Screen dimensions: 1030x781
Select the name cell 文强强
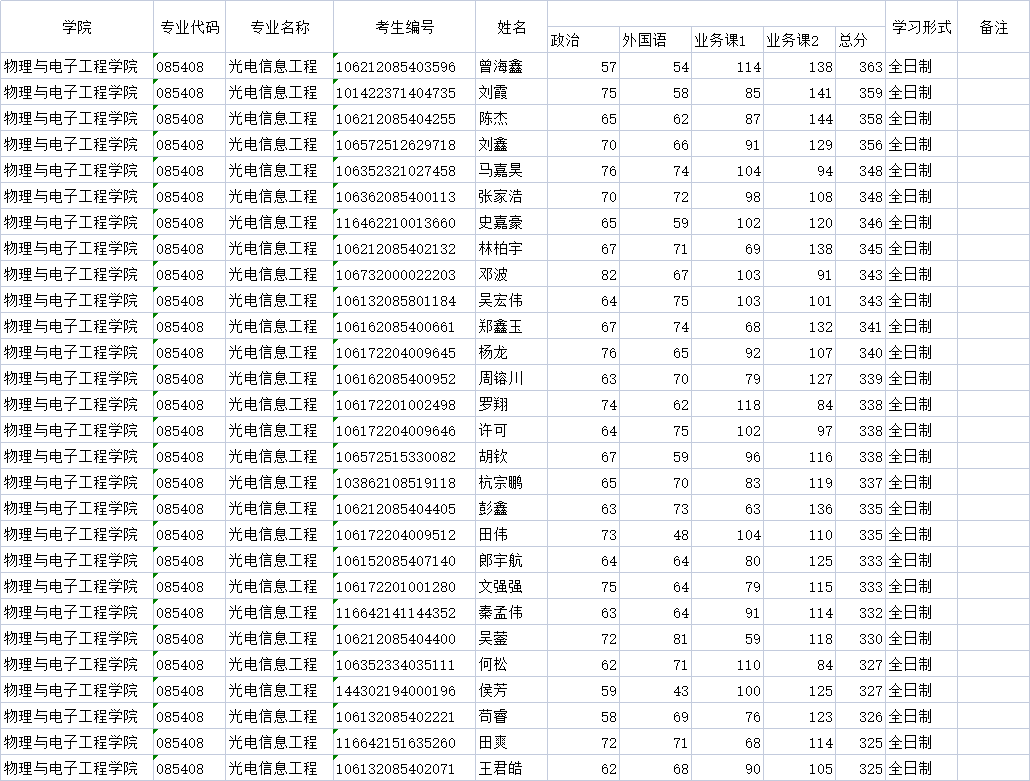click(511, 587)
